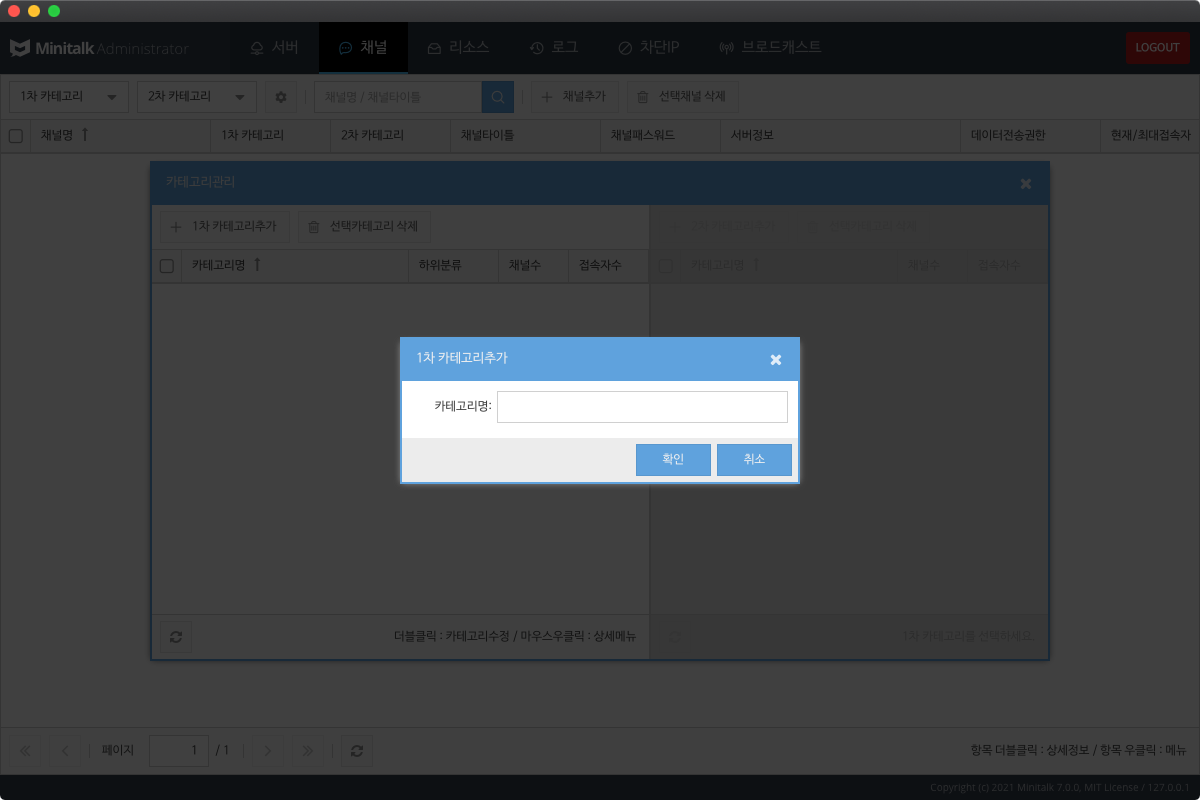The height and width of the screenshot is (800, 1200).
Task: Confirm the new category with 확인
Action: pyautogui.click(x=673, y=460)
